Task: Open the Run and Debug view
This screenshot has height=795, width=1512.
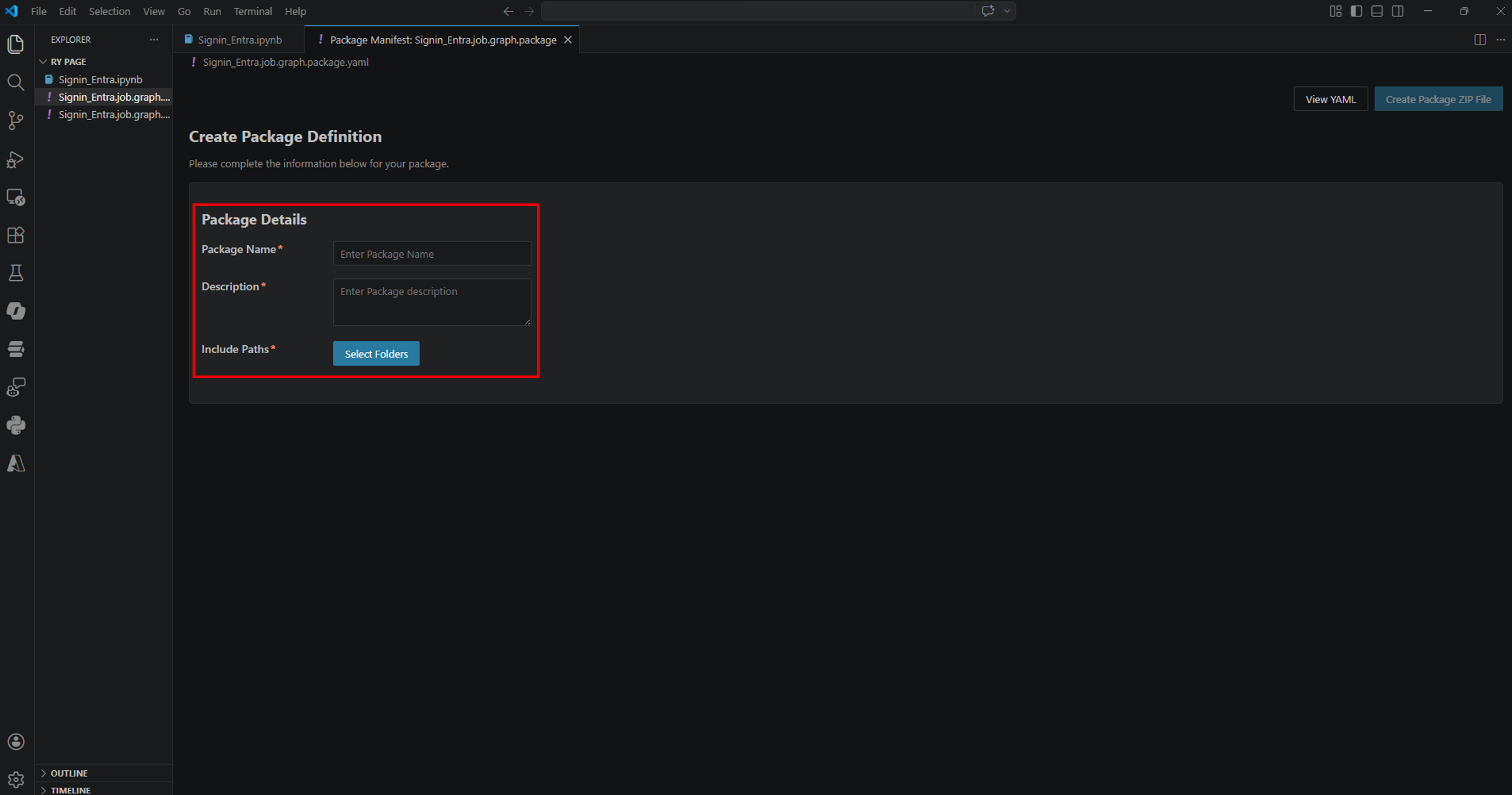Action: click(16, 159)
